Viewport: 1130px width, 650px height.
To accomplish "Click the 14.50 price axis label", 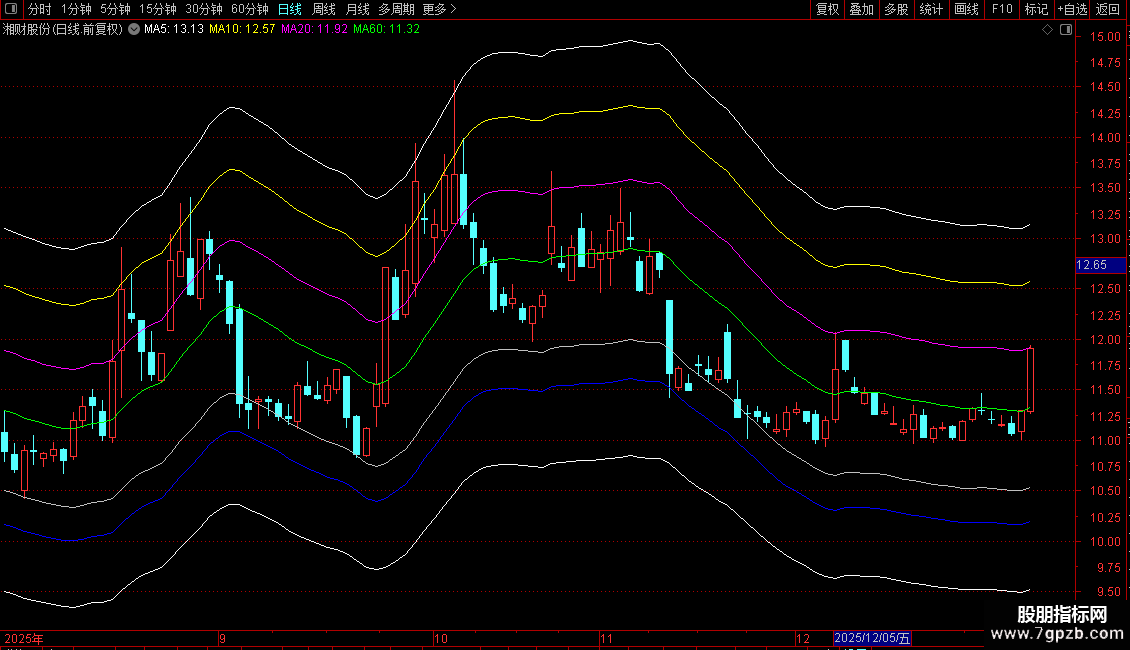I will pyautogui.click(x=1105, y=86).
